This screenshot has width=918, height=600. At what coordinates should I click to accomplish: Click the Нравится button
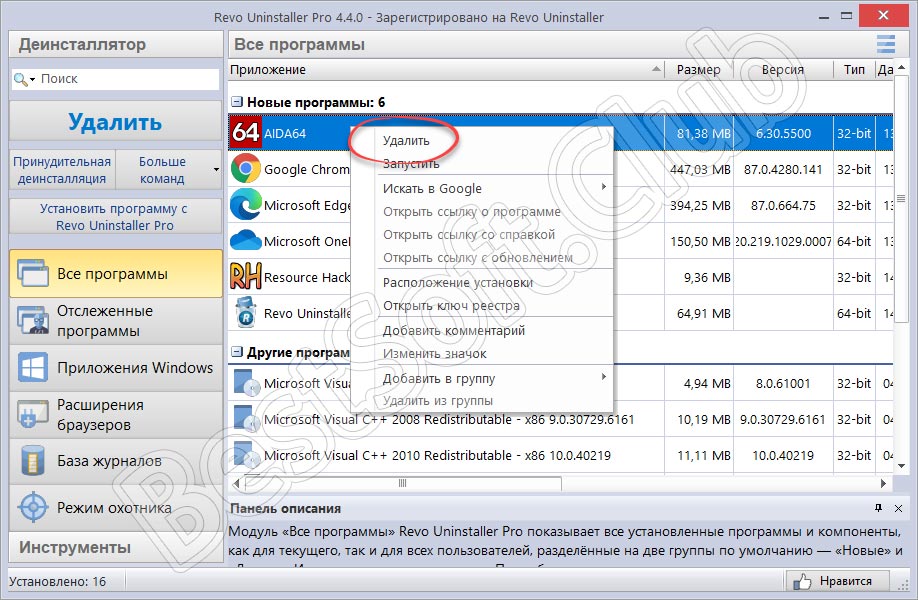[x=837, y=581]
